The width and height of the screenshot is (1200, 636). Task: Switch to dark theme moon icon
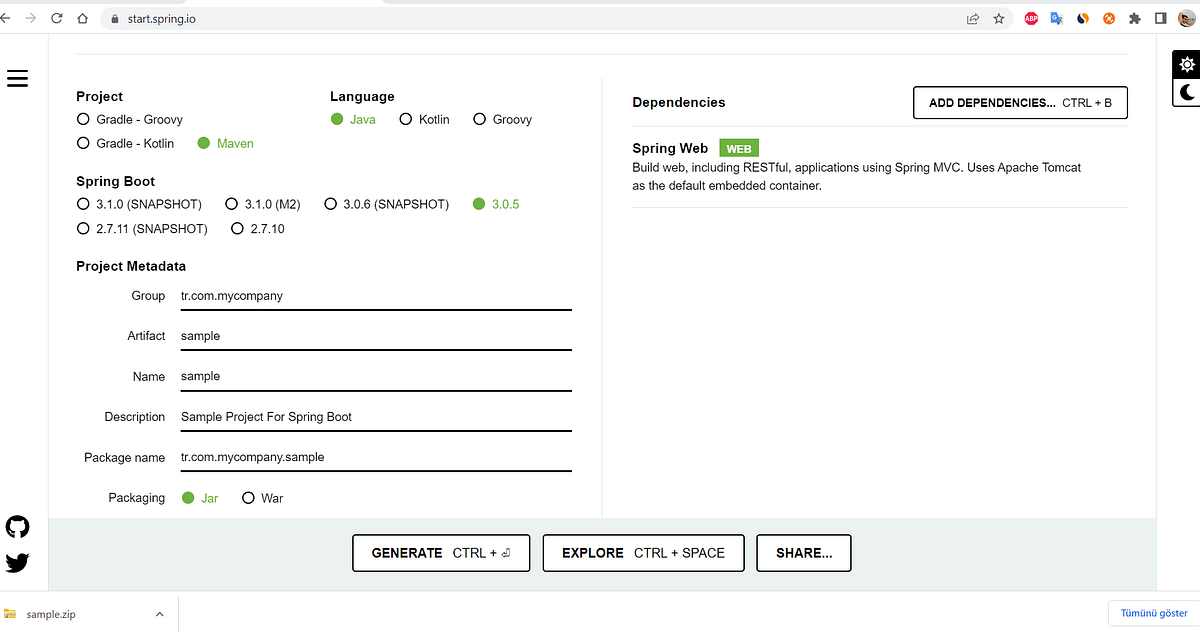click(x=1186, y=92)
